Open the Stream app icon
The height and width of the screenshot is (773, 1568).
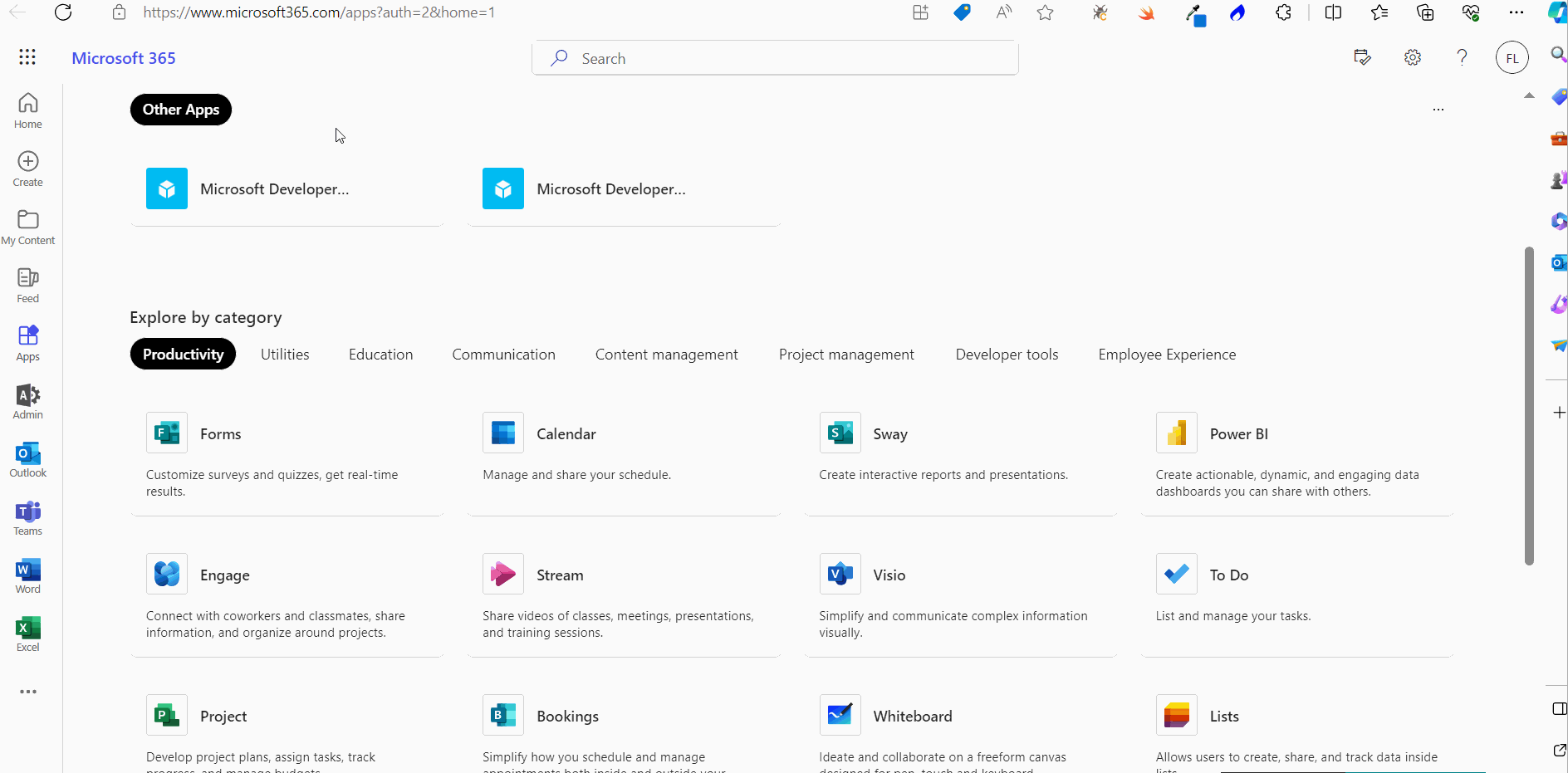[503, 574]
